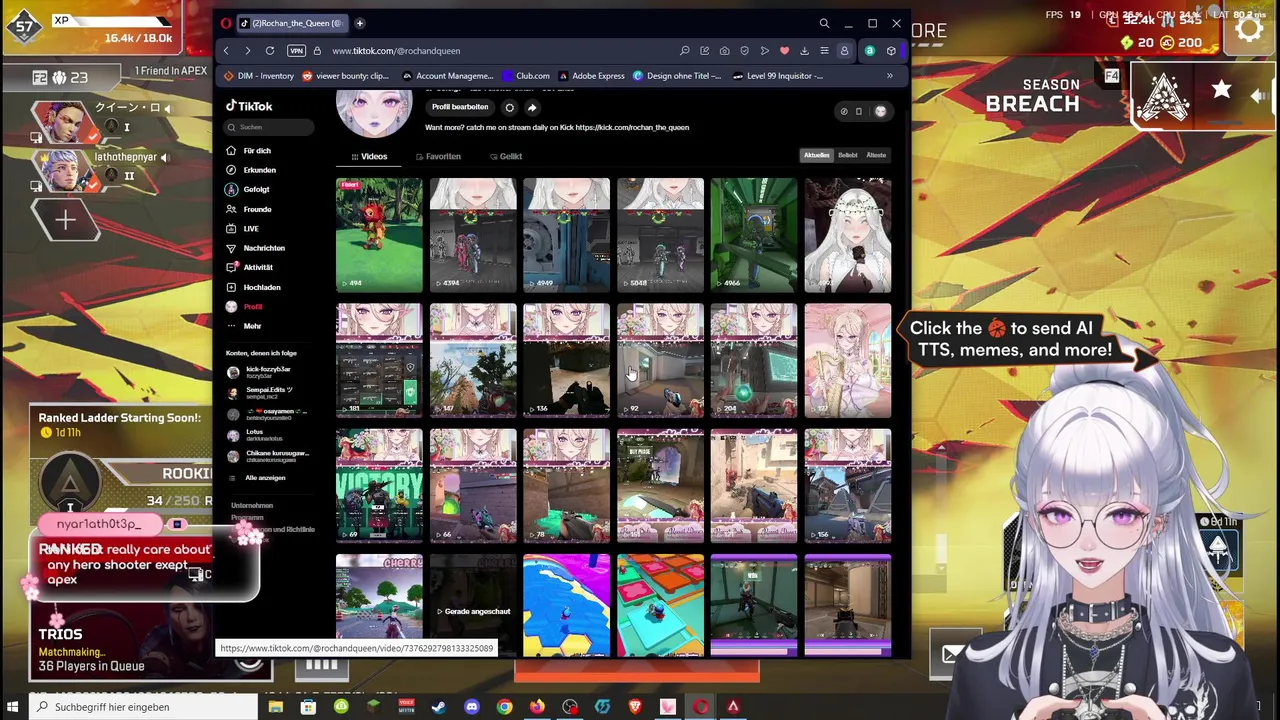This screenshot has width=1280, height=720.
Task: Open pinned video with 494 views
Action: point(379,235)
